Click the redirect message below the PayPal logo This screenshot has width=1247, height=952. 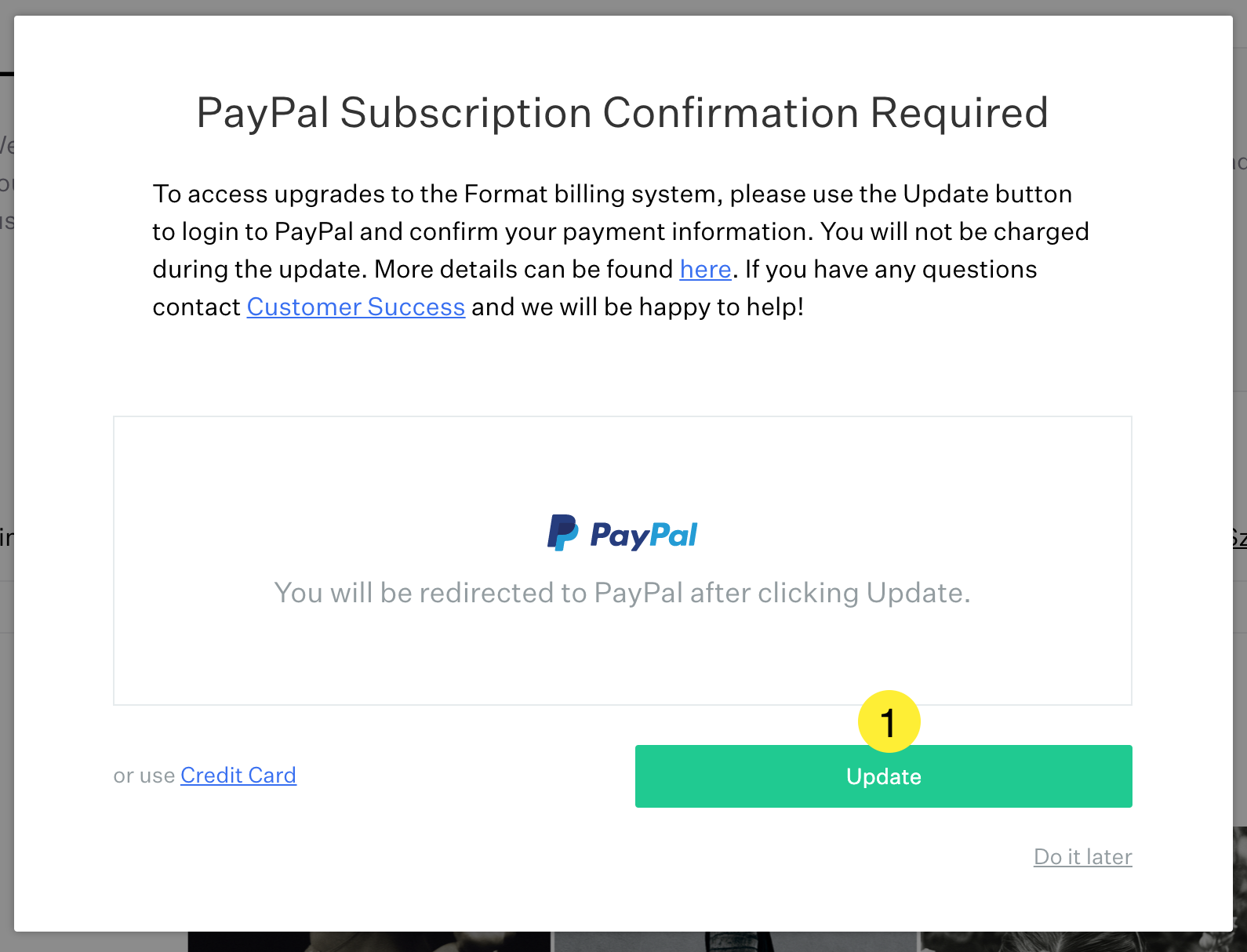[622, 593]
